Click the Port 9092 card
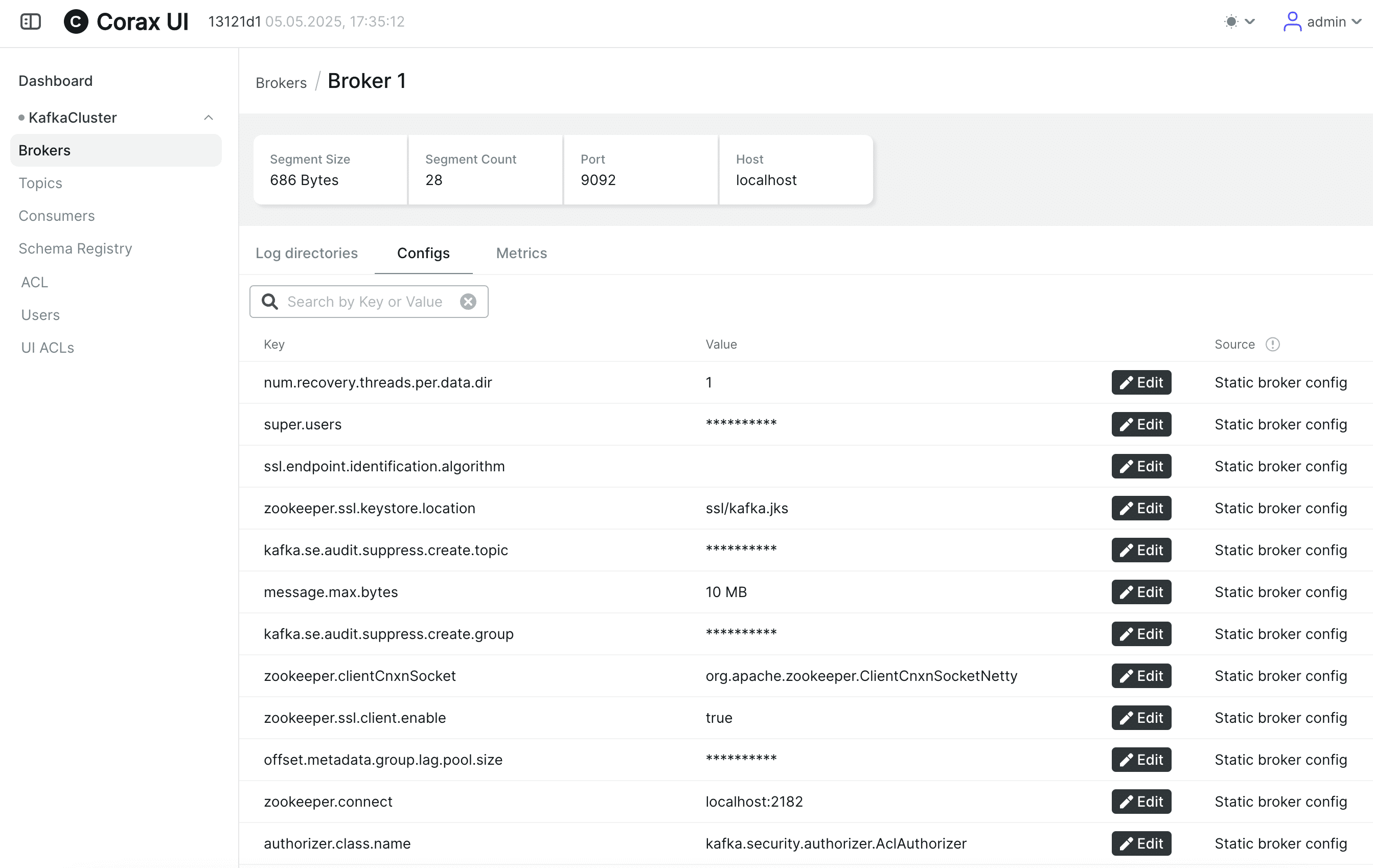Screen dimensions: 1373x868 (642, 170)
